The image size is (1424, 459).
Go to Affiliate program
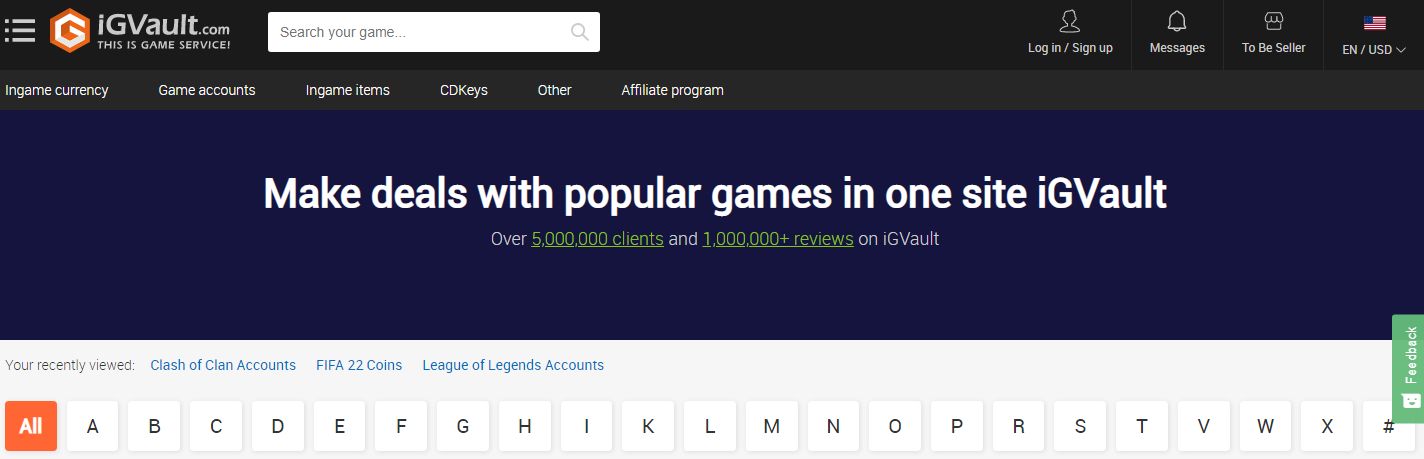672,90
